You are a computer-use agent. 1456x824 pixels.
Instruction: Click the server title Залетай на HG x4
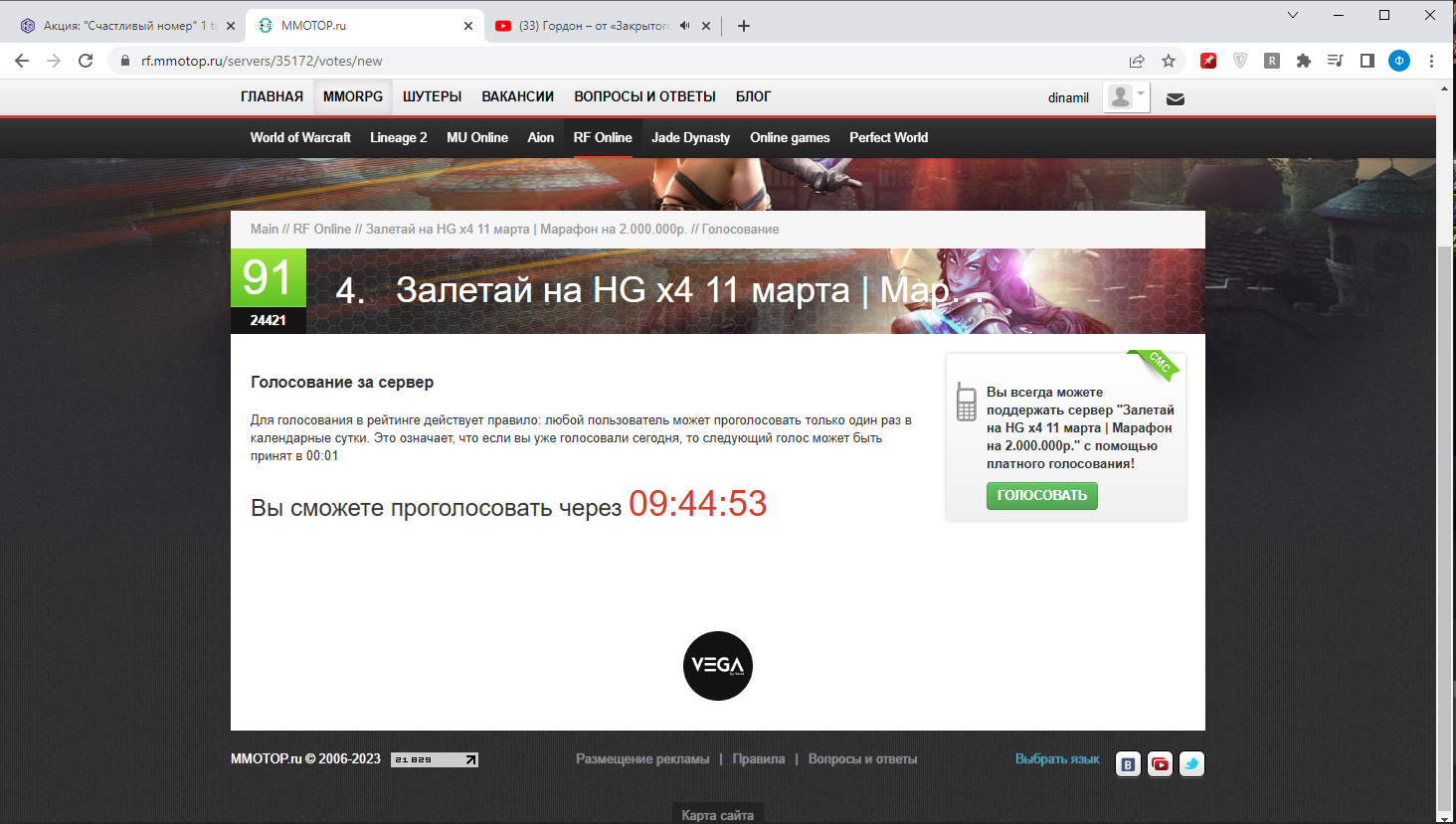click(689, 290)
